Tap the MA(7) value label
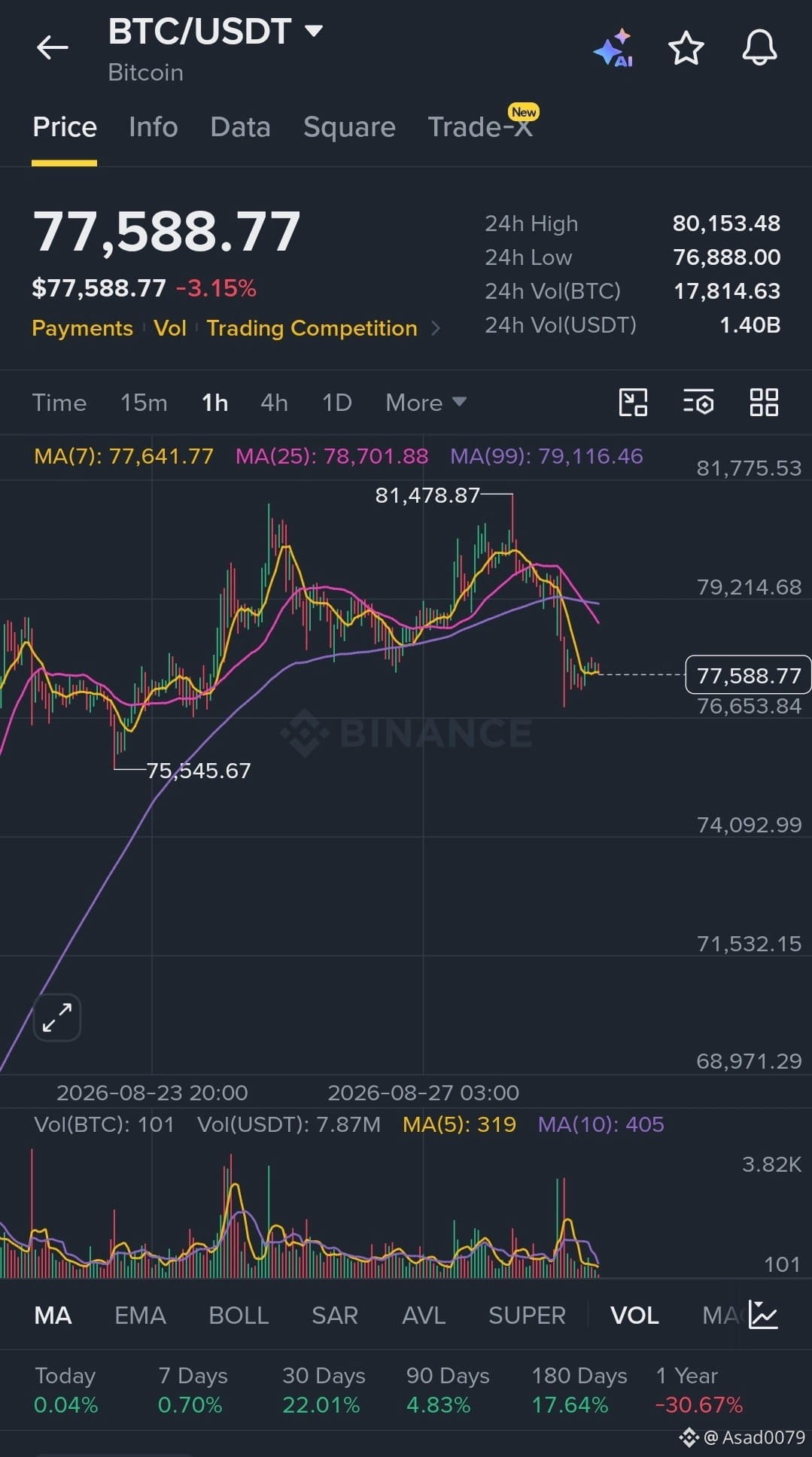 pyautogui.click(x=123, y=456)
